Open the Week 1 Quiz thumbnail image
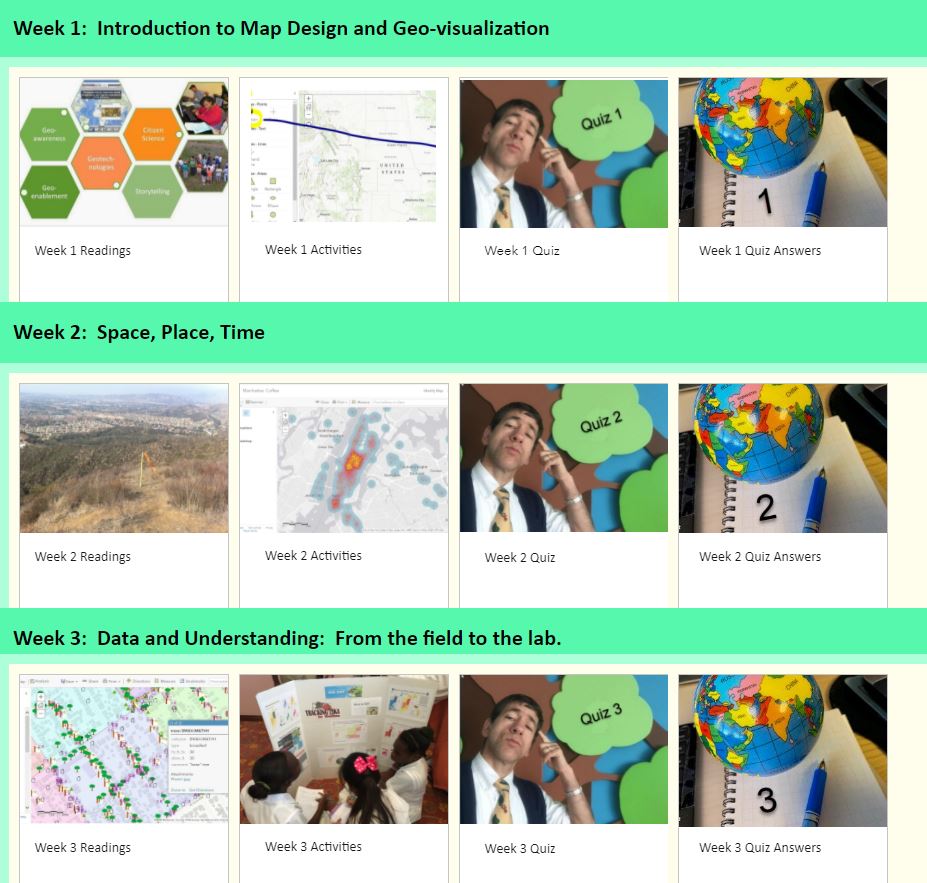This screenshot has width=927, height=883. tap(563, 152)
